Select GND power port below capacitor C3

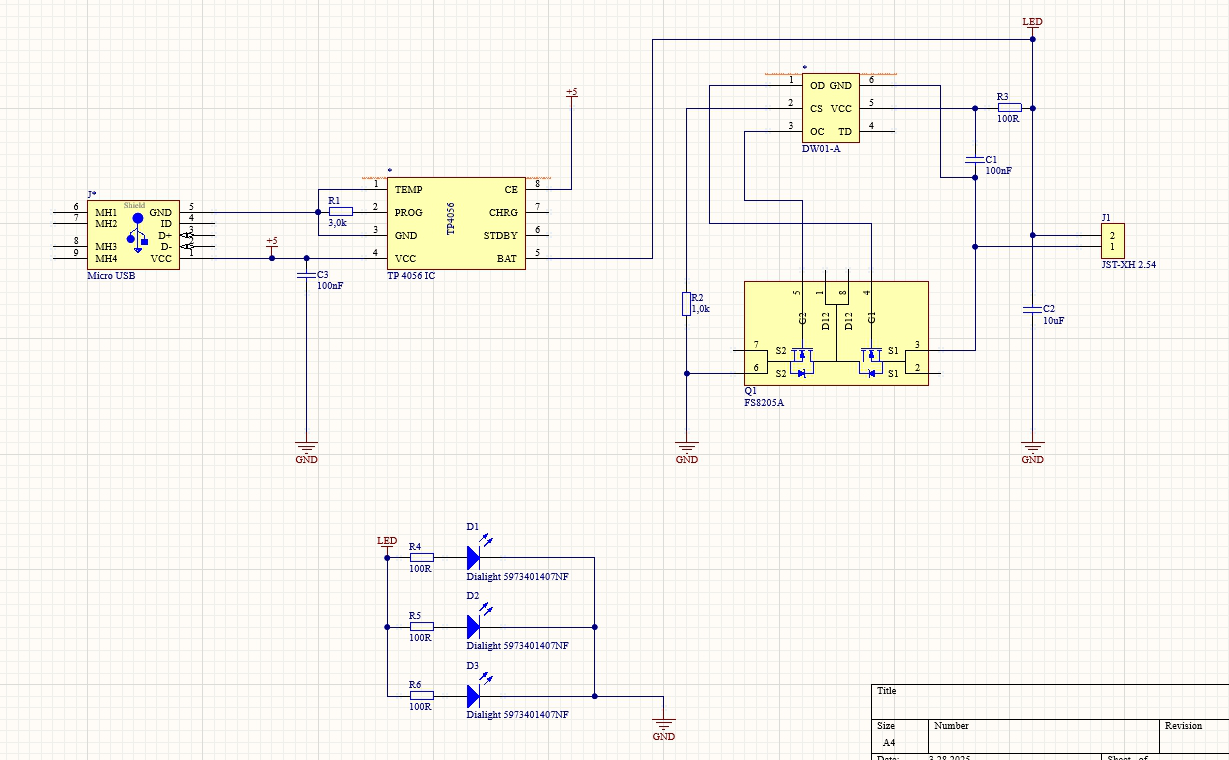(x=306, y=452)
